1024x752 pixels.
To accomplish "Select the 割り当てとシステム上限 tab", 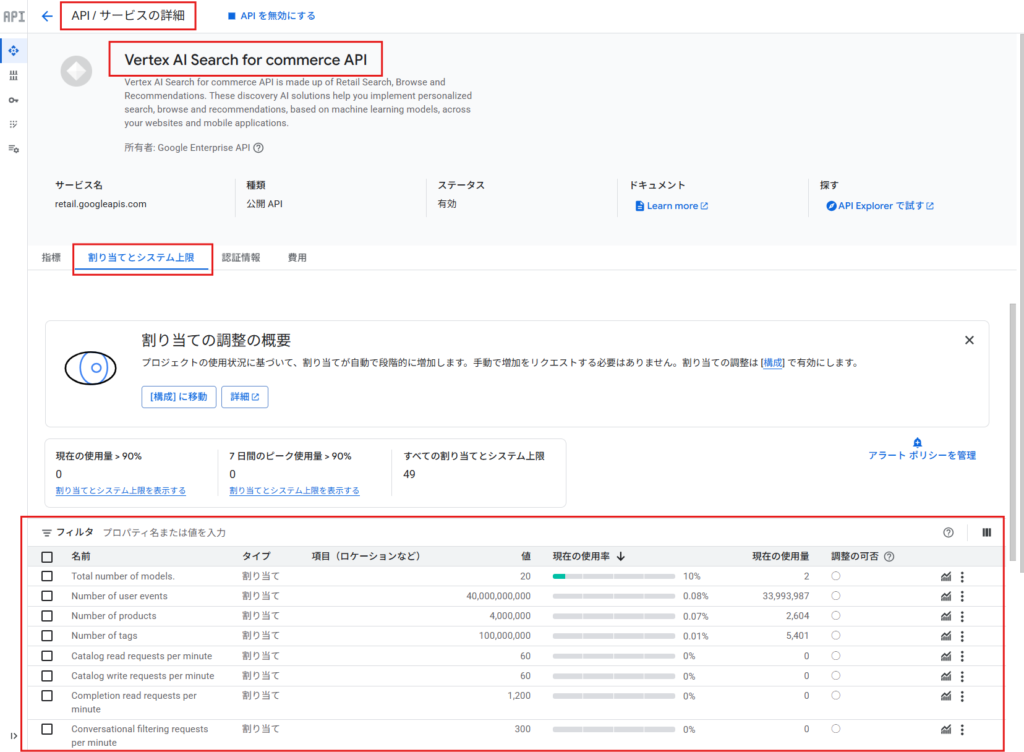I will (141, 257).
